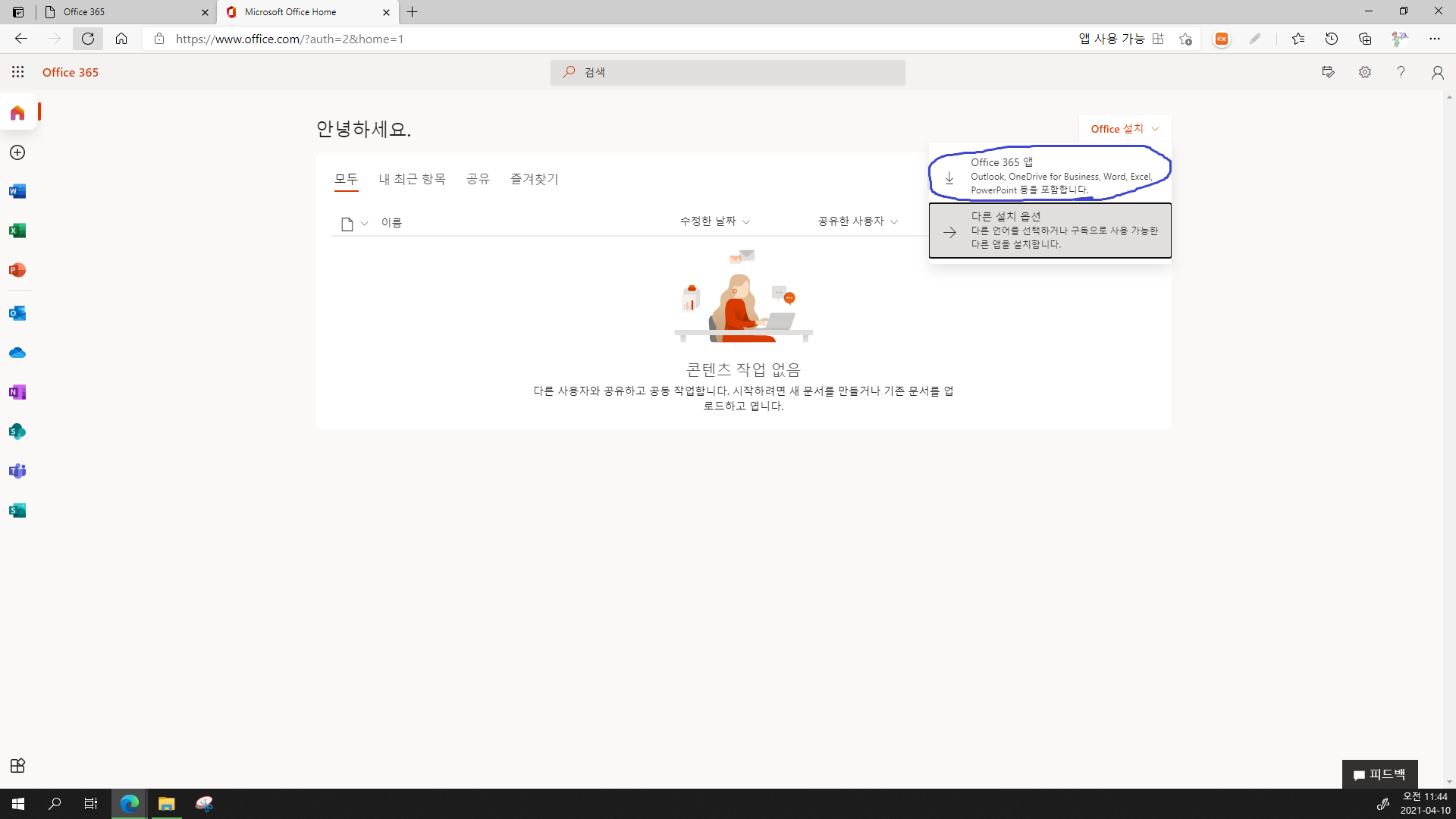Open Windows taskbar search
The image size is (1456, 819).
click(55, 804)
